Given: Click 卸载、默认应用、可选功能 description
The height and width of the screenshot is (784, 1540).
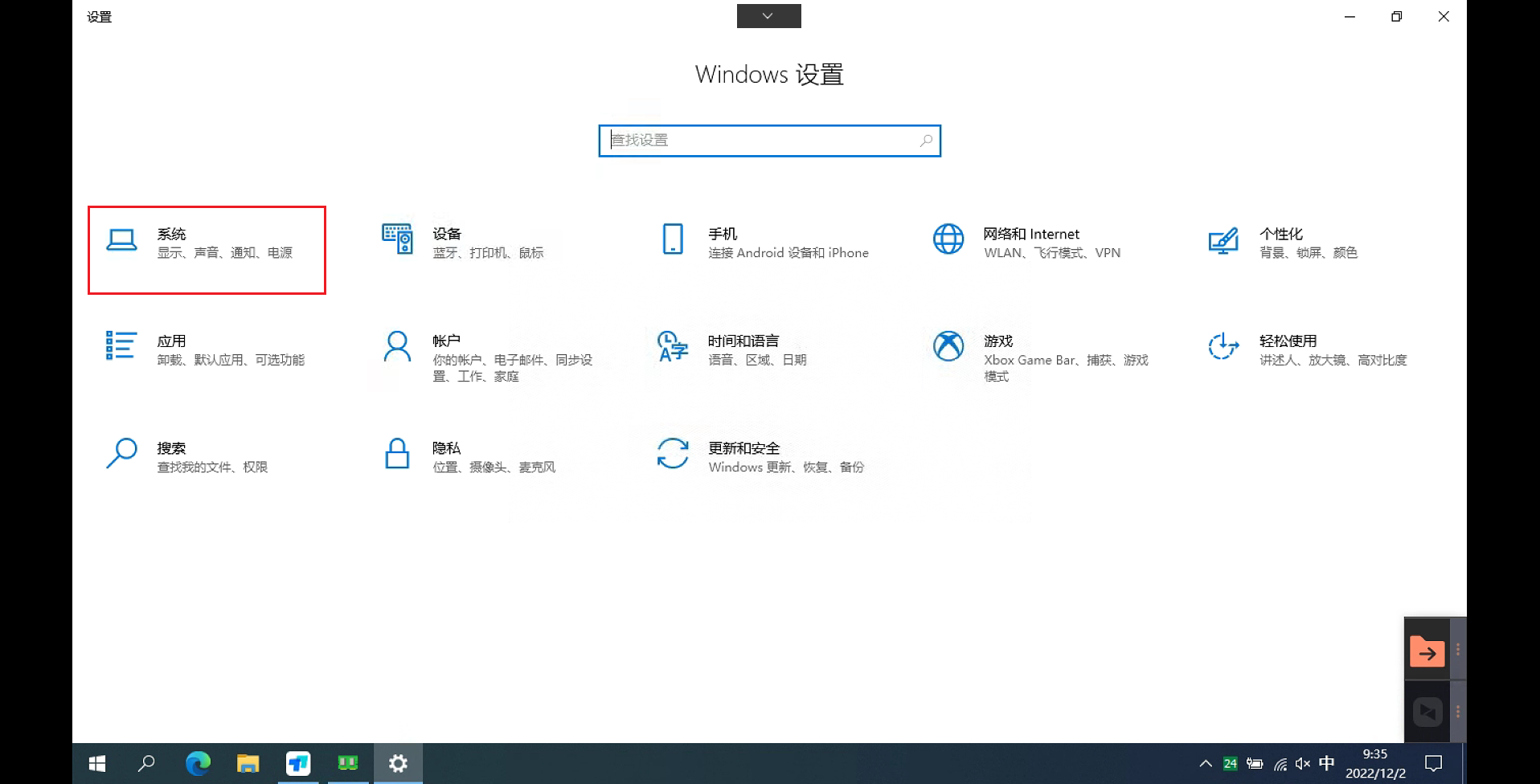Looking at the screenshot, I should (x=231, y=360).
